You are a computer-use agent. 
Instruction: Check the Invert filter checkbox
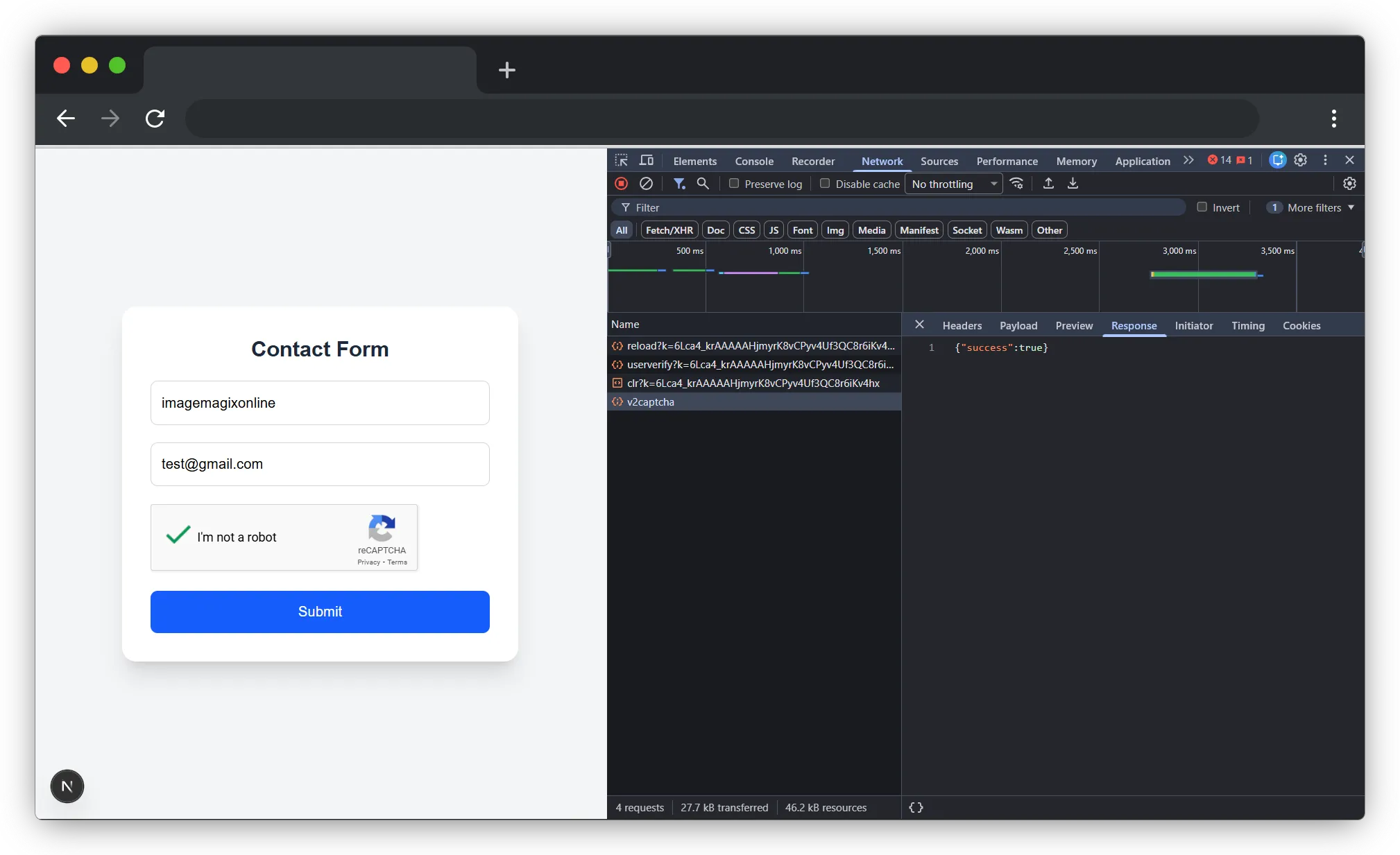point(1201,207)
